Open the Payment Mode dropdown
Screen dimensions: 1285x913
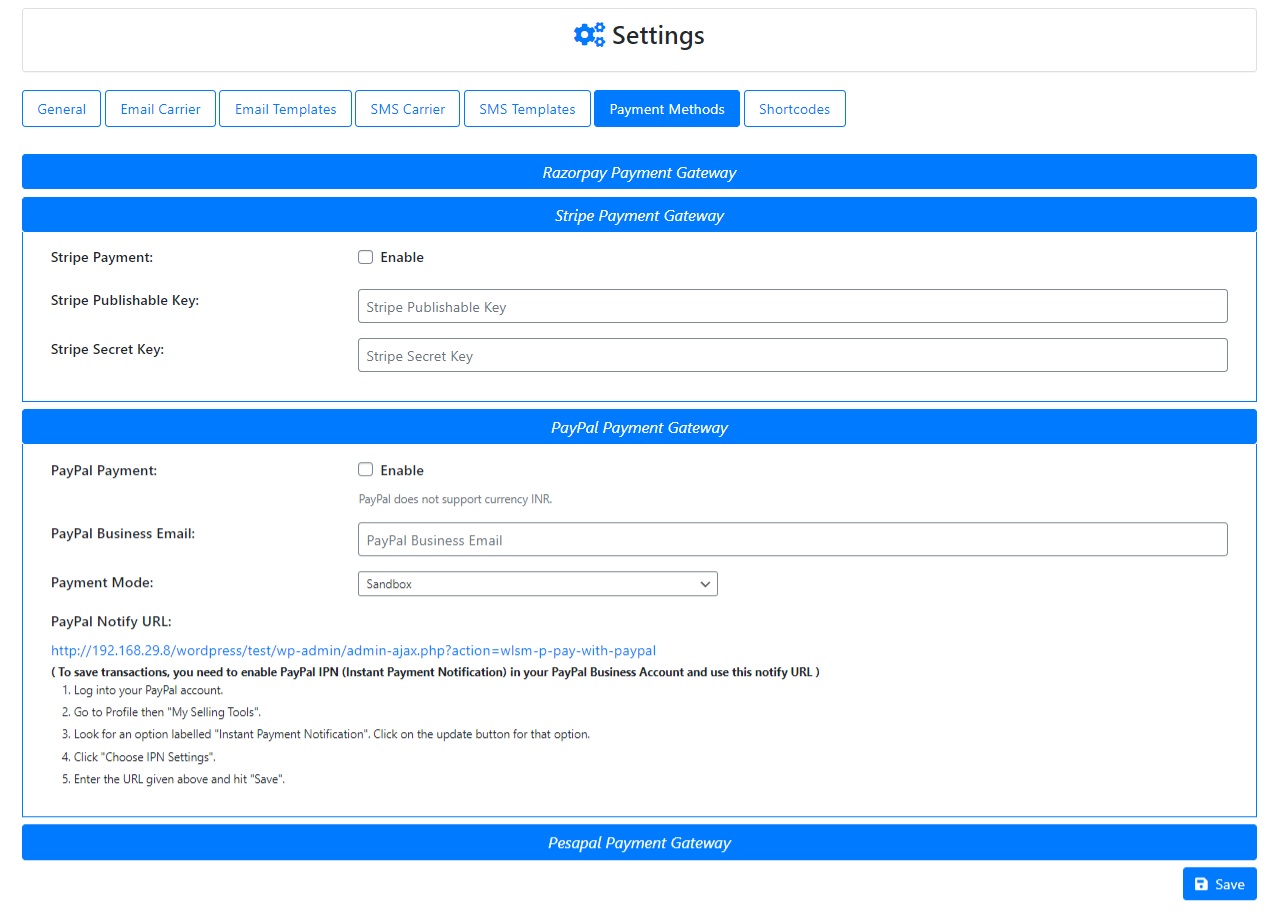pos(537,583)
